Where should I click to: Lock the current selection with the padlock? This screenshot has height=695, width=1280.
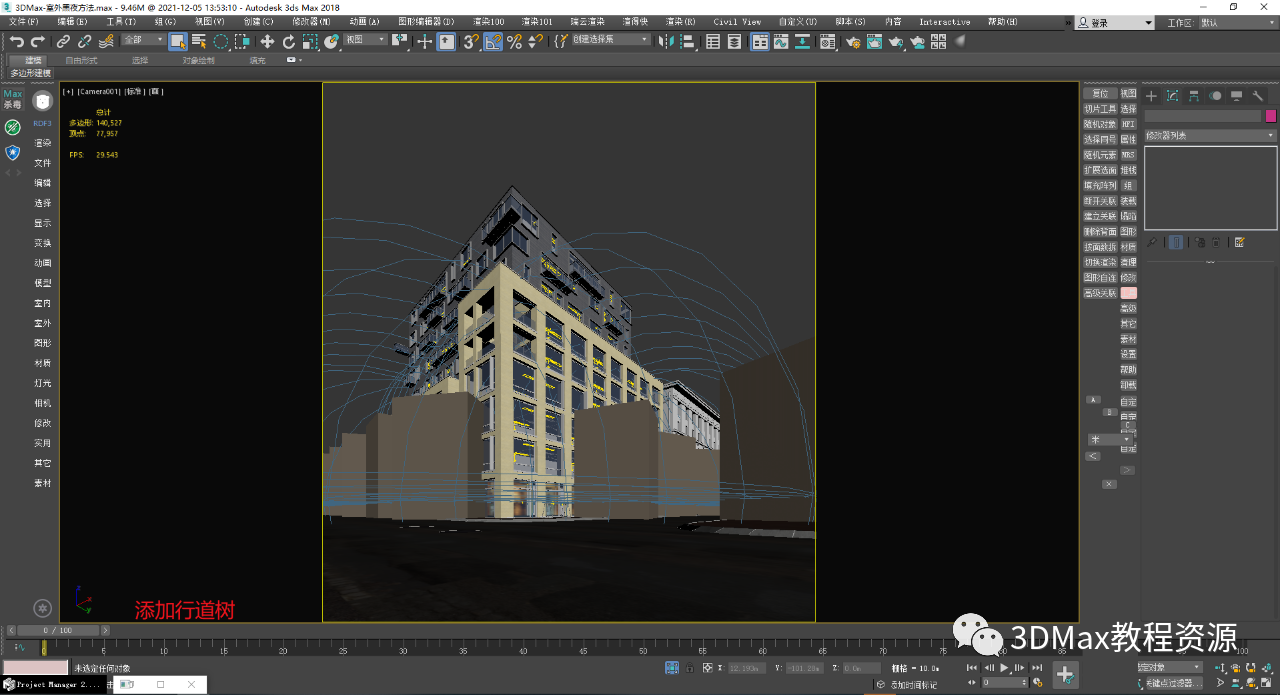pos(690,668)
